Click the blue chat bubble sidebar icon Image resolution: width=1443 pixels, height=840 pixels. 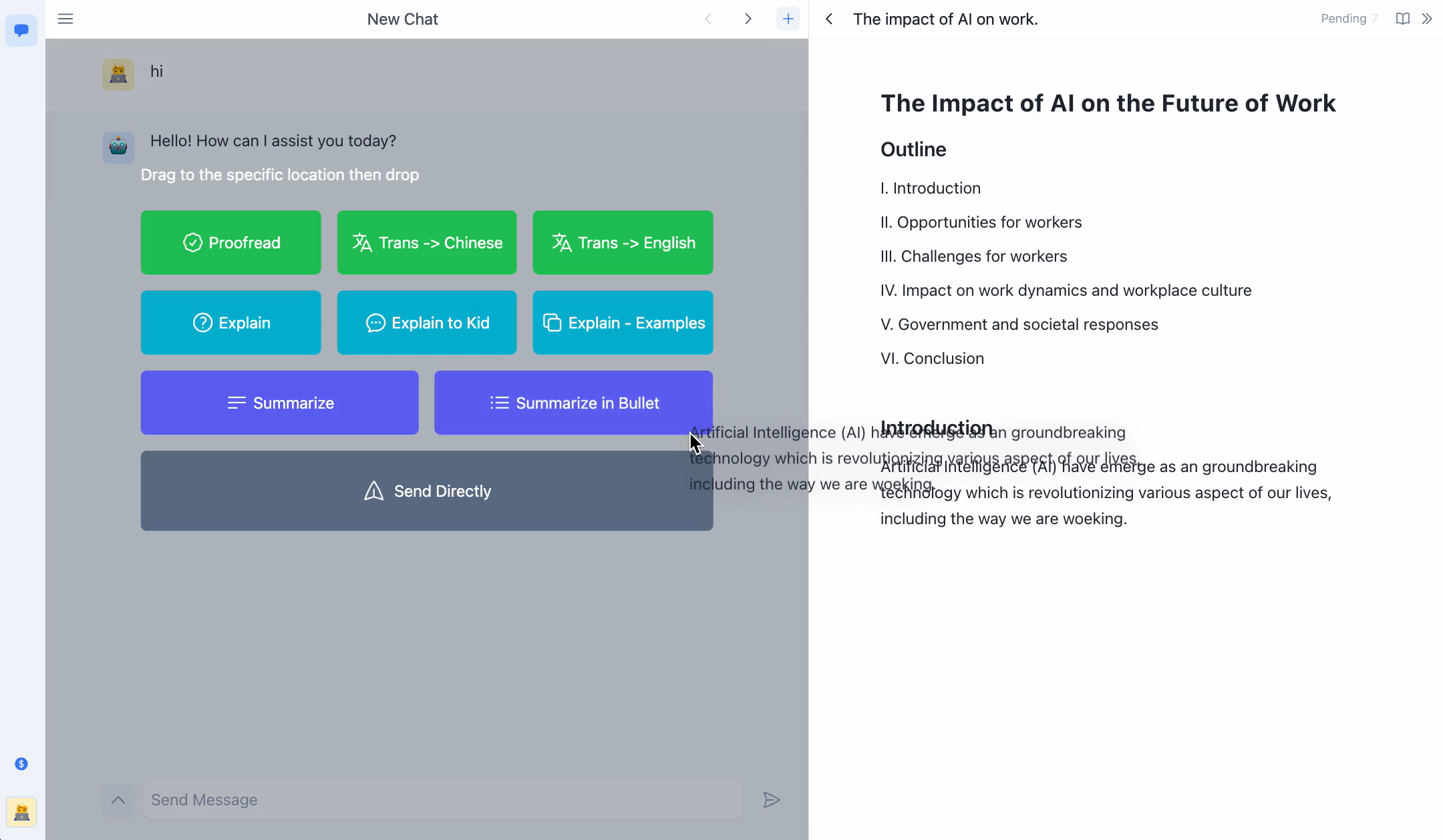[x=21, y=30]
